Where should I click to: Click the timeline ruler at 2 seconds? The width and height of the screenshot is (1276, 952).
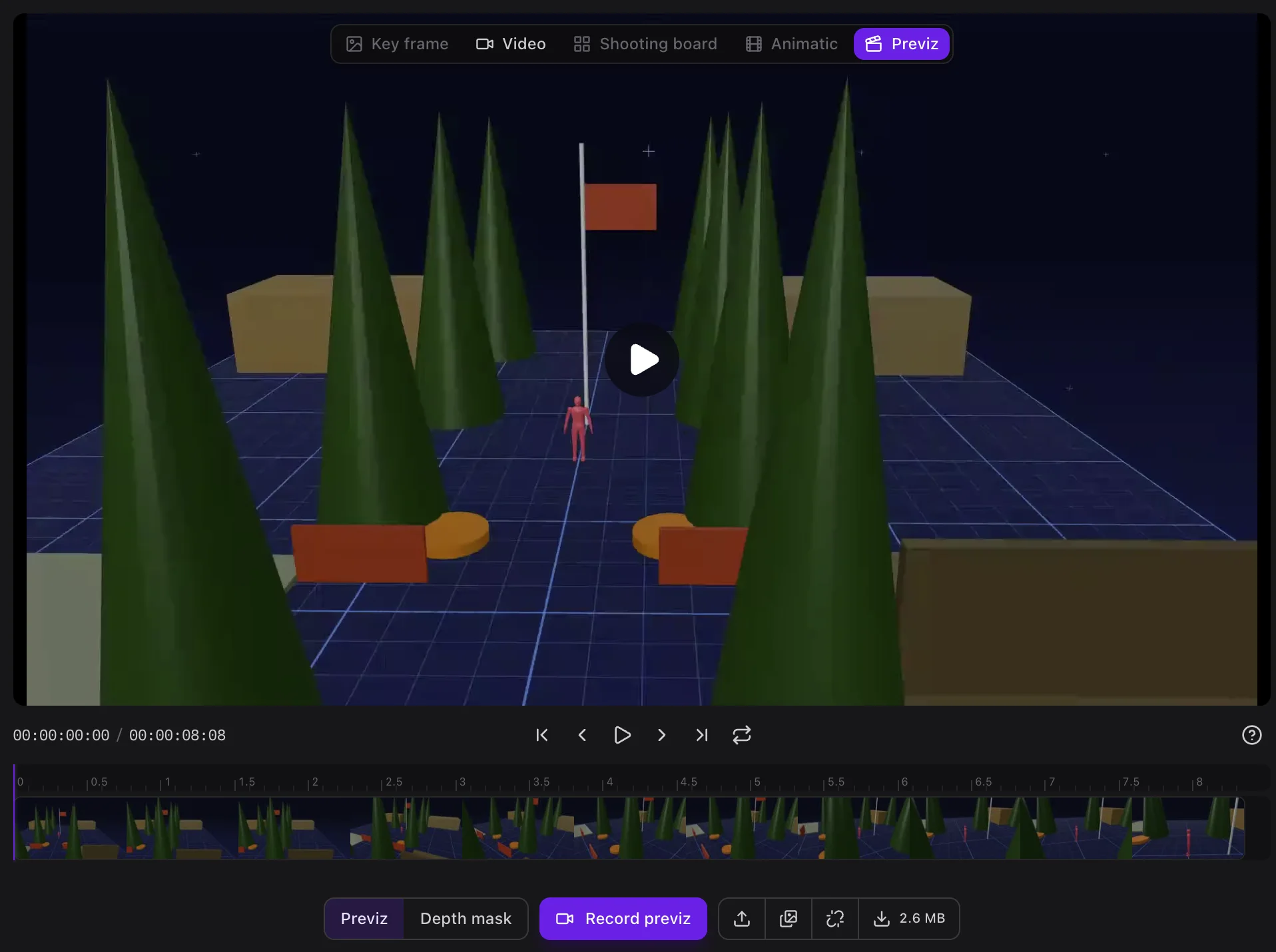pyautogui.click(x=309, y=782)
